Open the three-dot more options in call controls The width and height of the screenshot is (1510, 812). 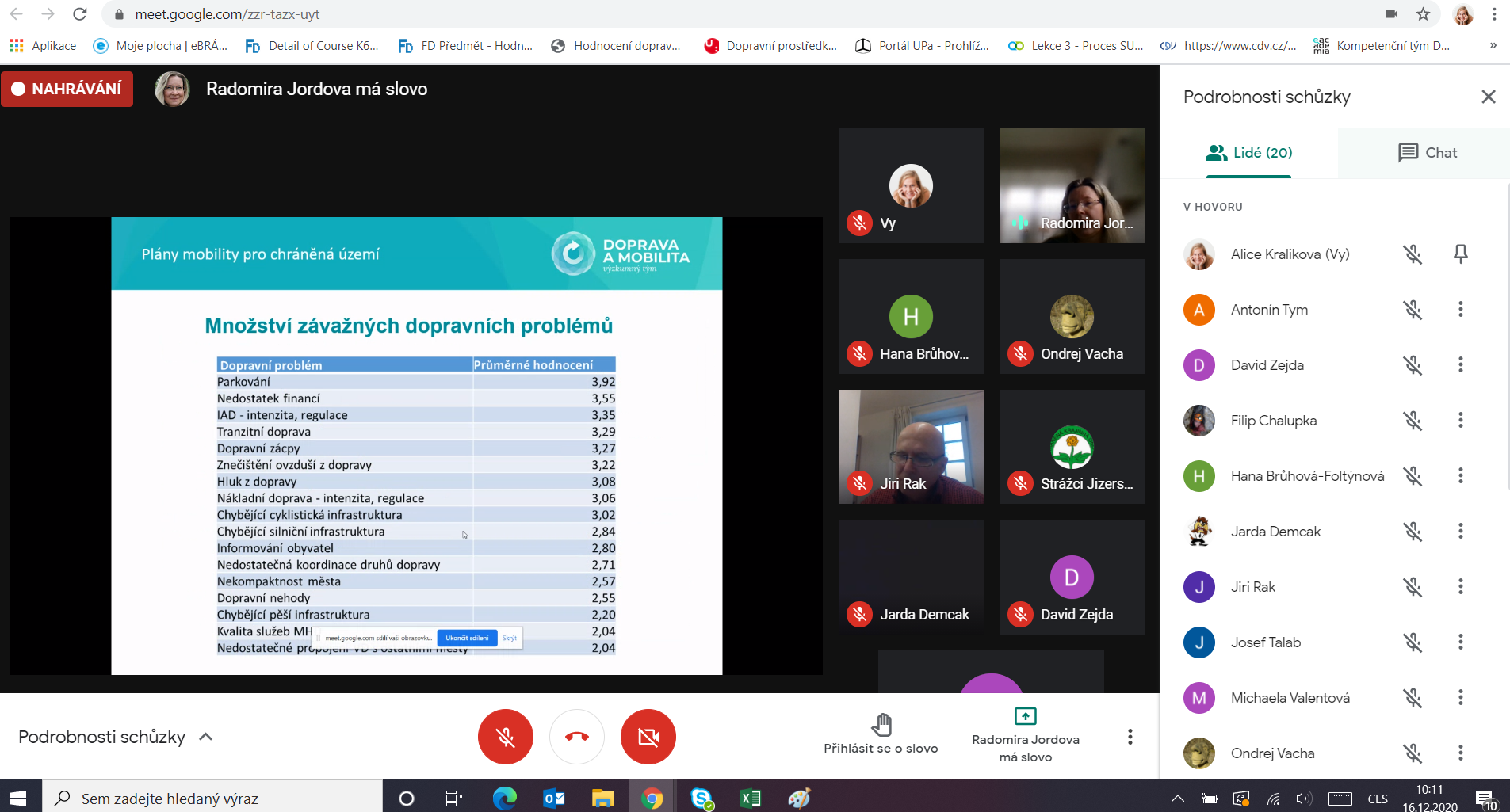(1130, 737)
